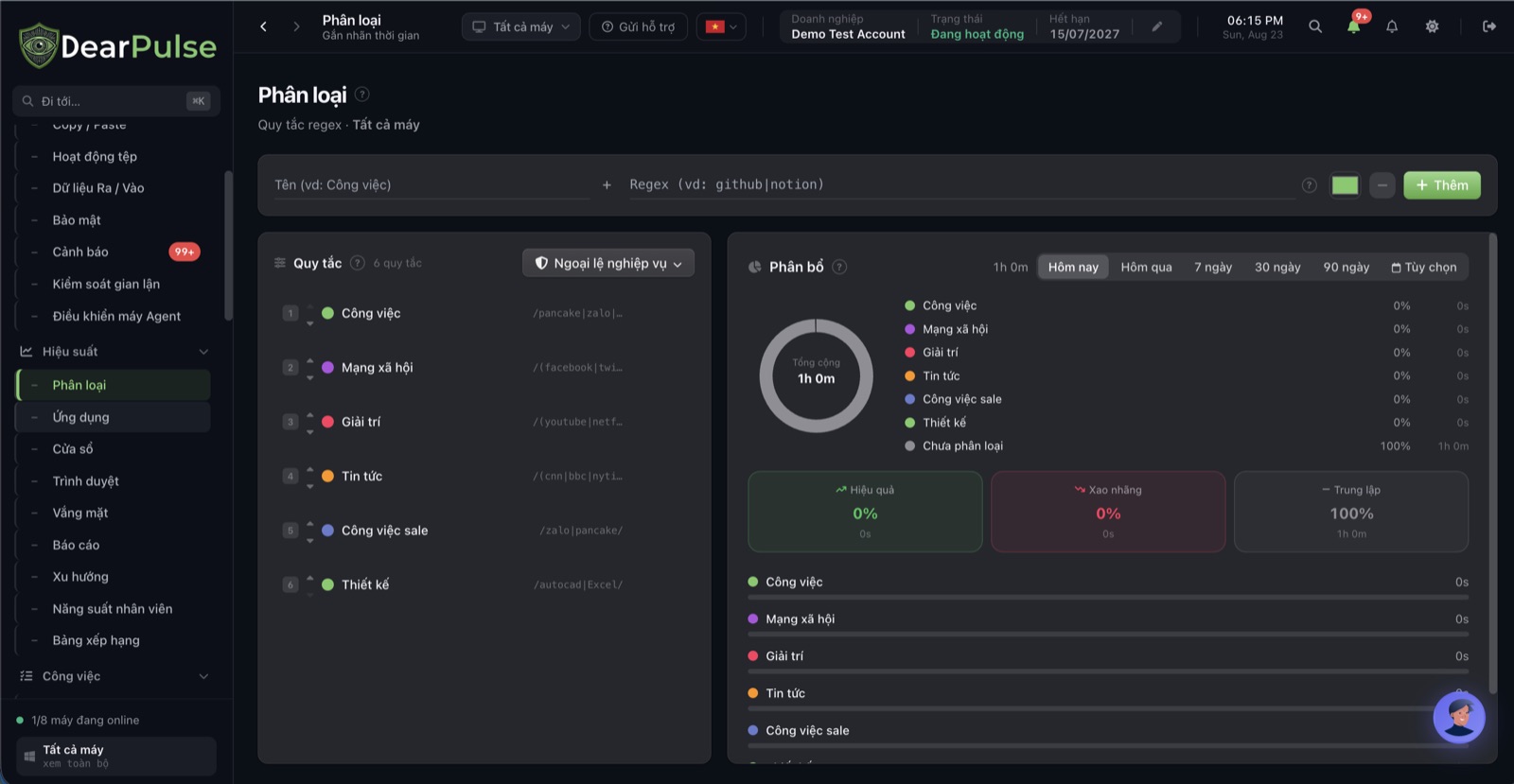Click the Hiệu quả 0% card
The image size is (1514, 784).
(865, 512)
